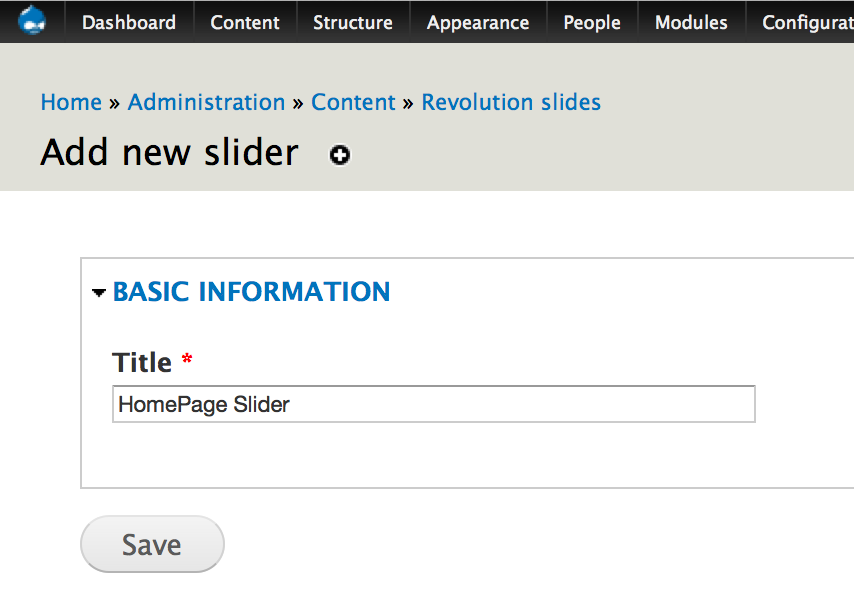Click the Add new slider heading
The image size is (854, 610).
[x=169, y=153]
